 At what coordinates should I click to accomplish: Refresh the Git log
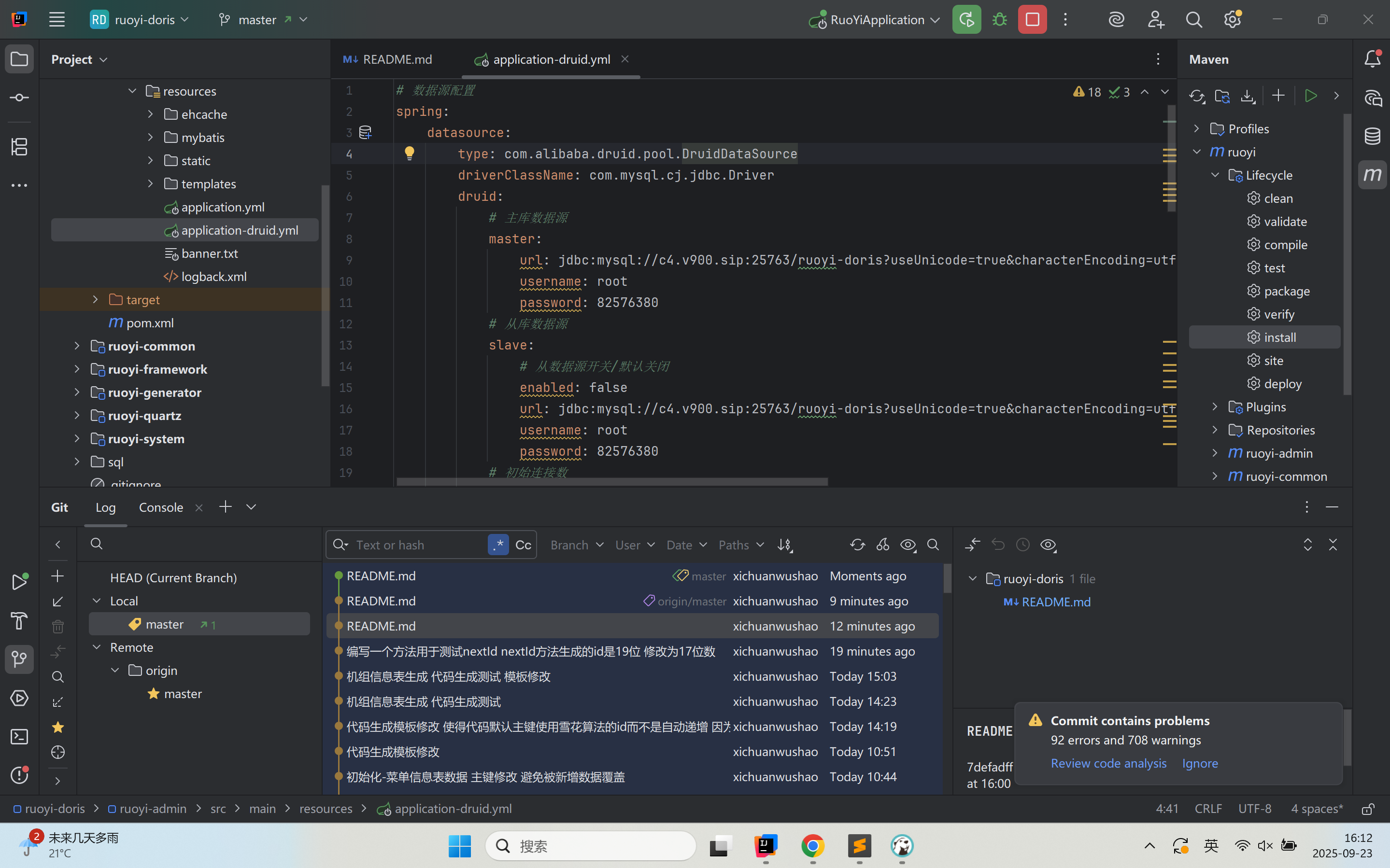click(857, 545)
